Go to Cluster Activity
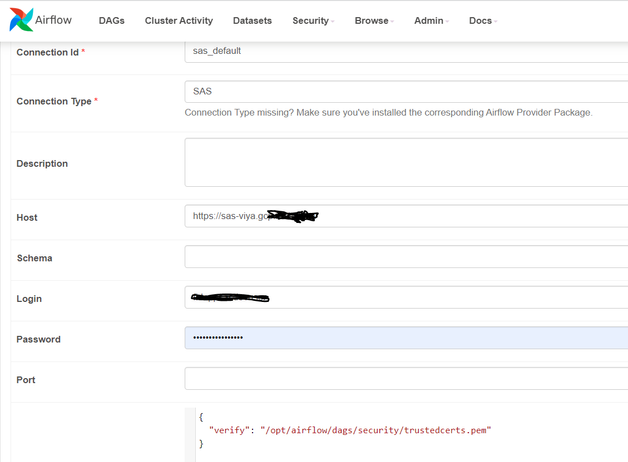The height and width of the screenshot is (462, 628). 178,21
